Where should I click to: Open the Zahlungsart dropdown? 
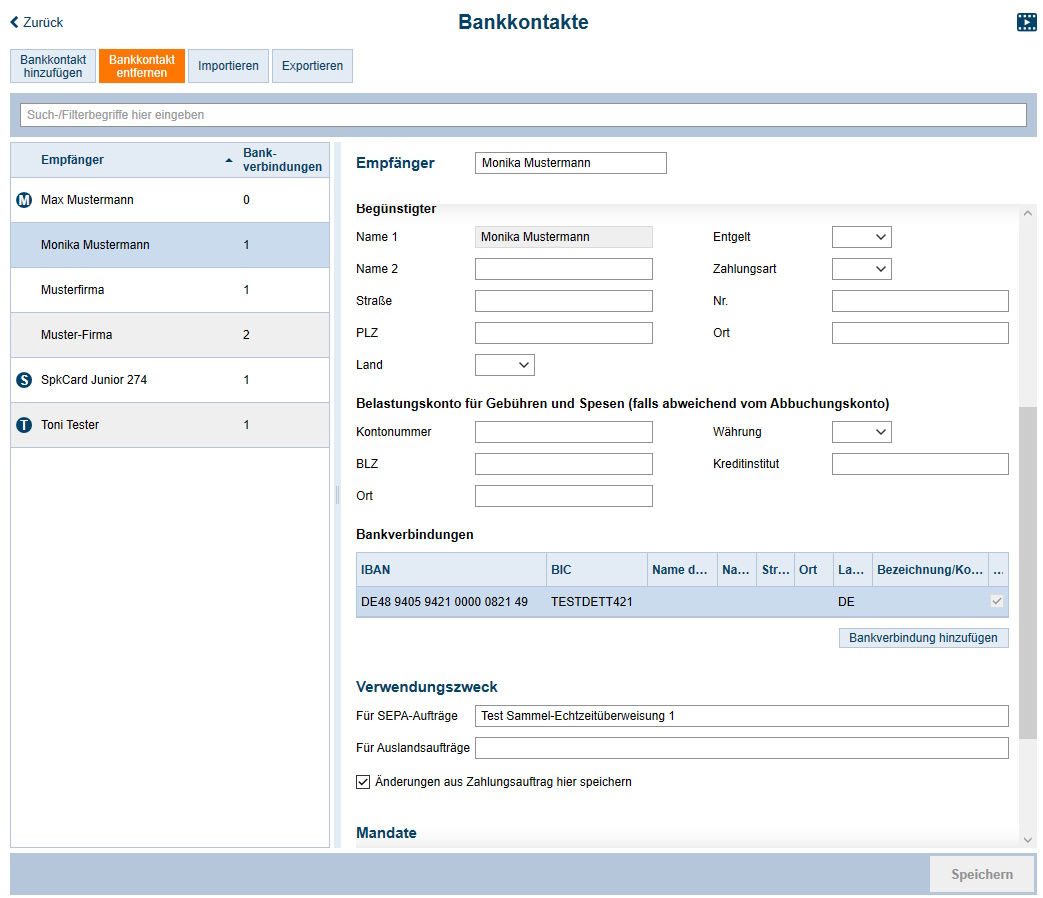point(861,269)
